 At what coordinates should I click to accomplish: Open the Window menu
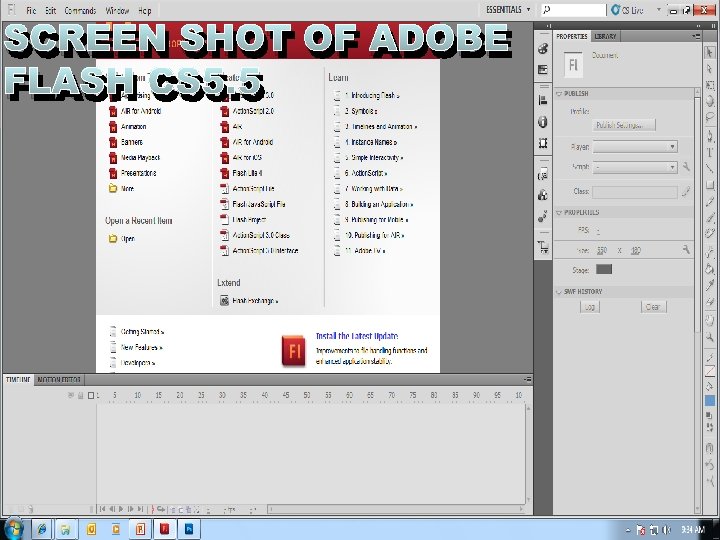(117, 10)
